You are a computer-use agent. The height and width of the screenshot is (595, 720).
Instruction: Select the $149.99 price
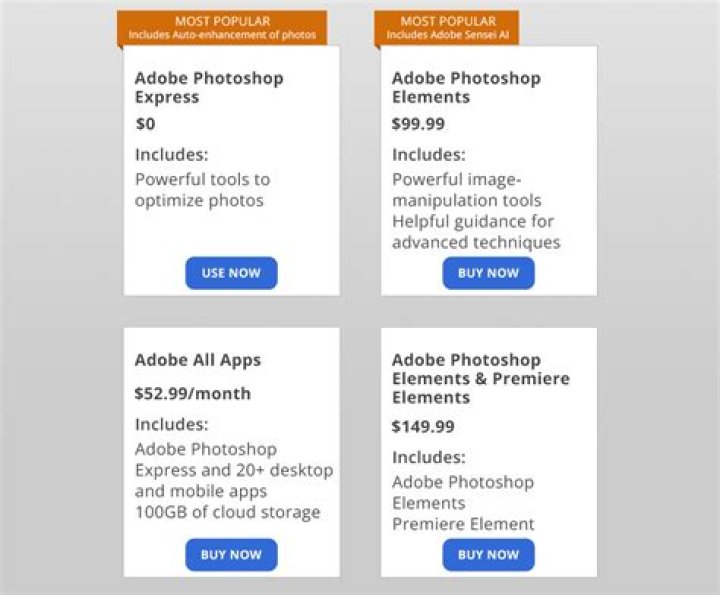[423, 427]
